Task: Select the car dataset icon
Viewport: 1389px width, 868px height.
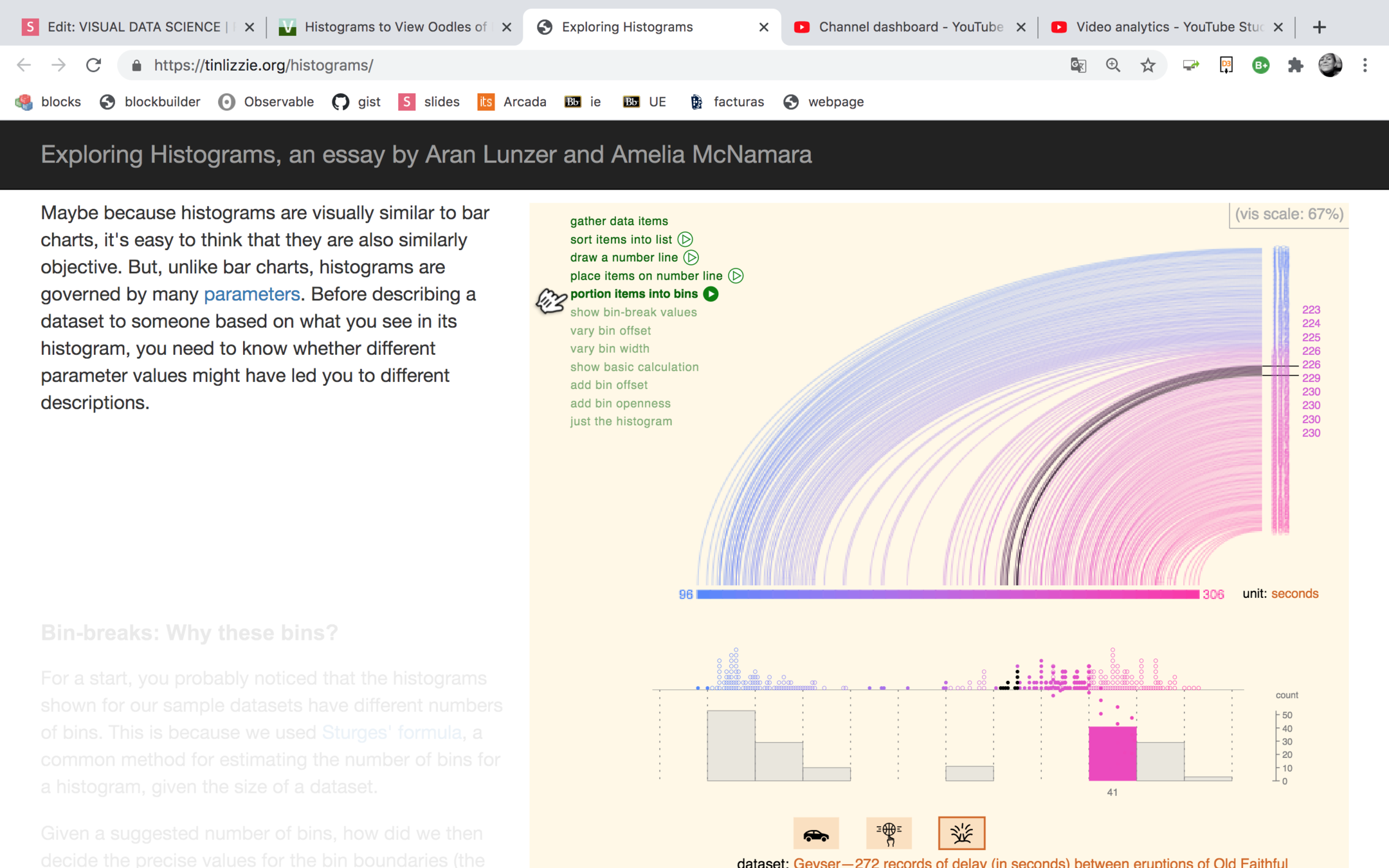Action: [x=815, y=834]
